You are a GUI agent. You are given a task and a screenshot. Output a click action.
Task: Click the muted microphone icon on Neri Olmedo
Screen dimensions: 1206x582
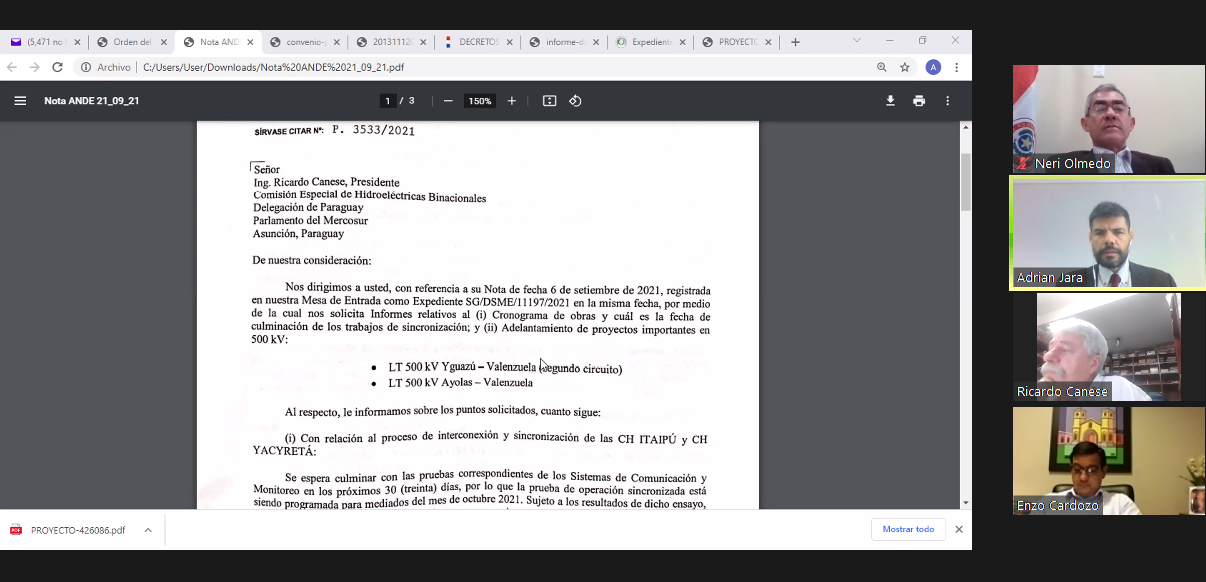coord(1023,164)
